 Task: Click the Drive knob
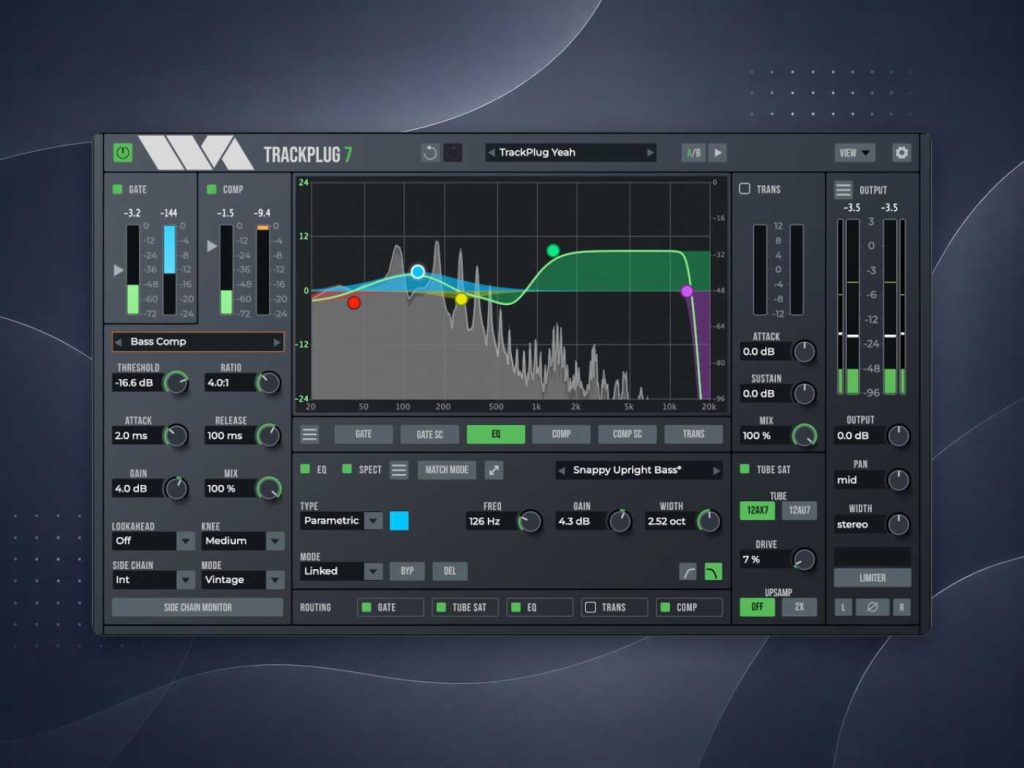tap(803, 560)
